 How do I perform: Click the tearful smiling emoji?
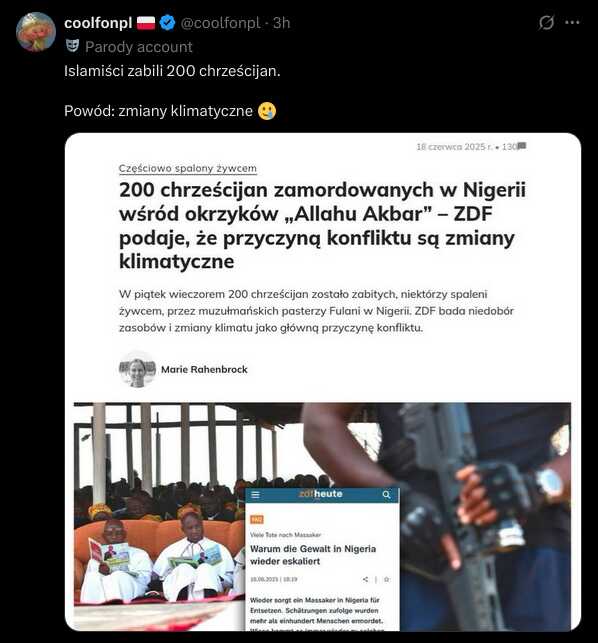pos(267,111)
